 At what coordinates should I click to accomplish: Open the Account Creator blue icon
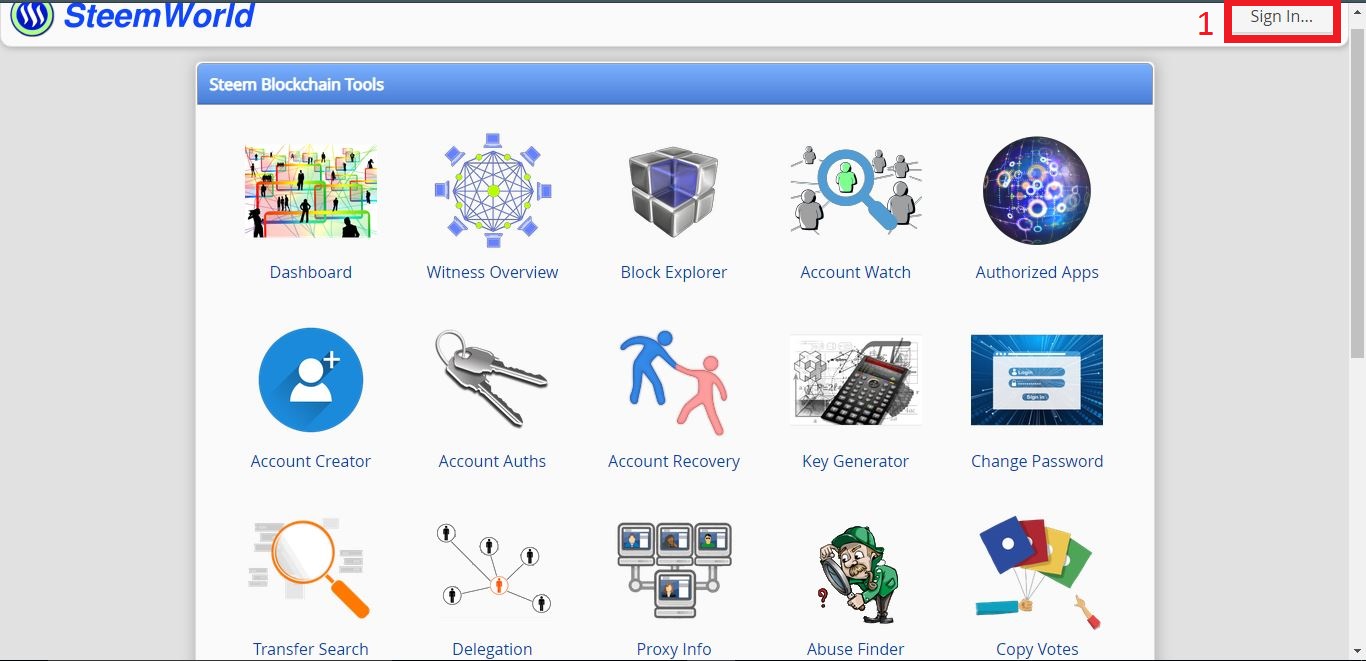click(310, 380)
